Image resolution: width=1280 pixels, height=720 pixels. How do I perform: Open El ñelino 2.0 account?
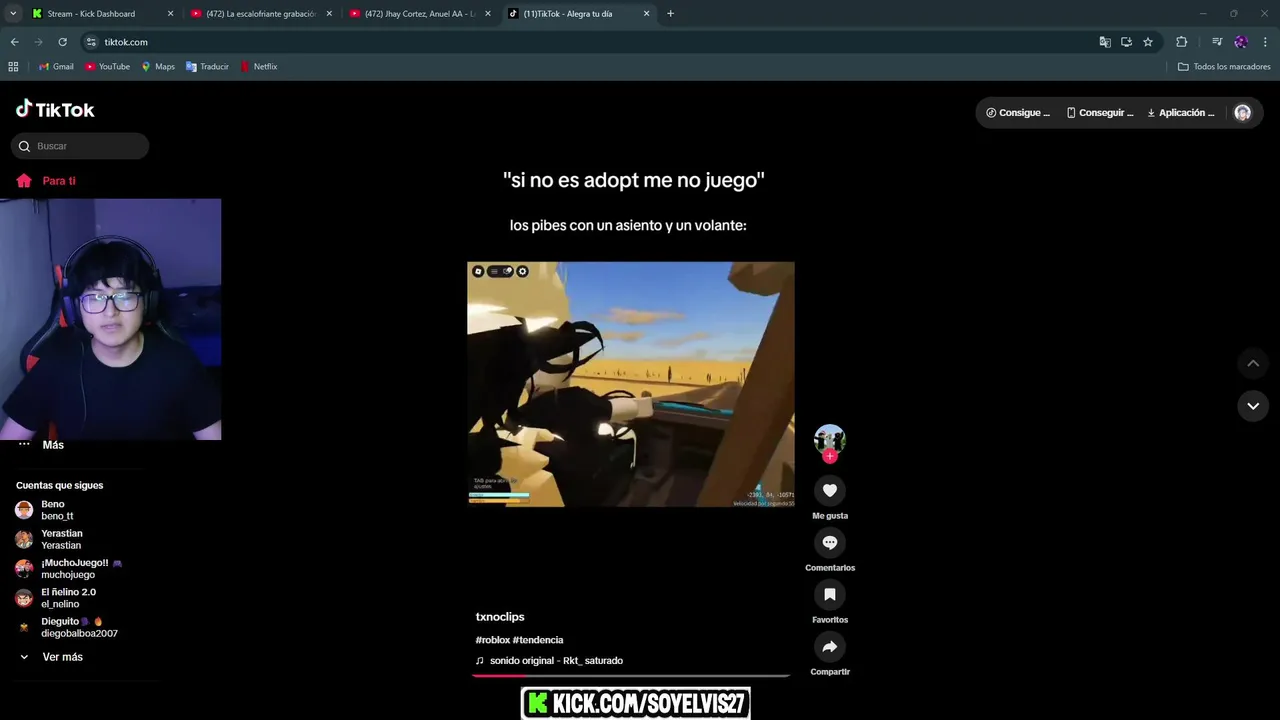(56, 598)
